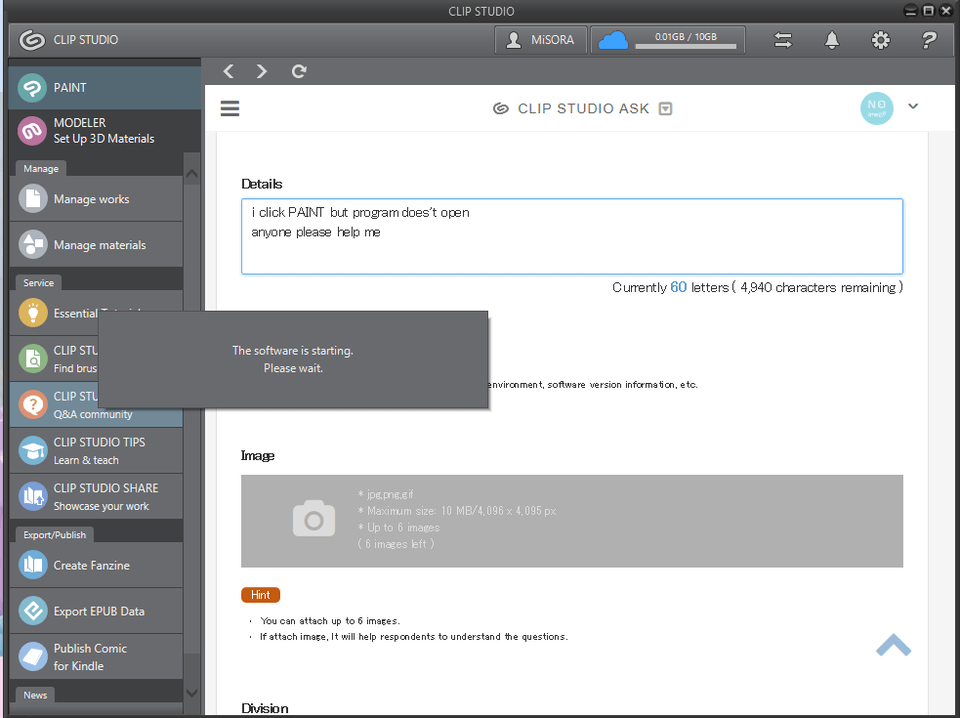This screenshot has height=718, width=960.
Task: Expand the profile avatar chevron menu
Action: coord(913,107)
